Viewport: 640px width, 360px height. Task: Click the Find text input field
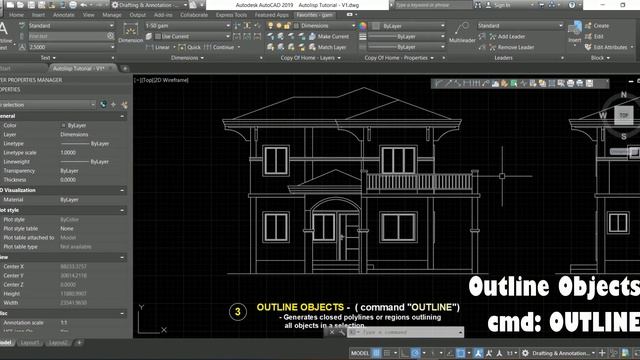67,36
